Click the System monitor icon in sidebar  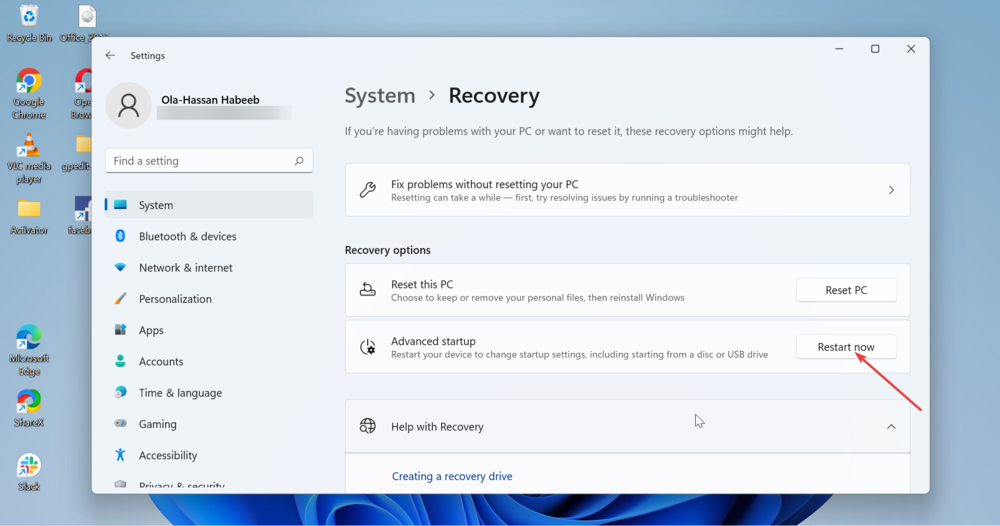(x=120, y=205)
